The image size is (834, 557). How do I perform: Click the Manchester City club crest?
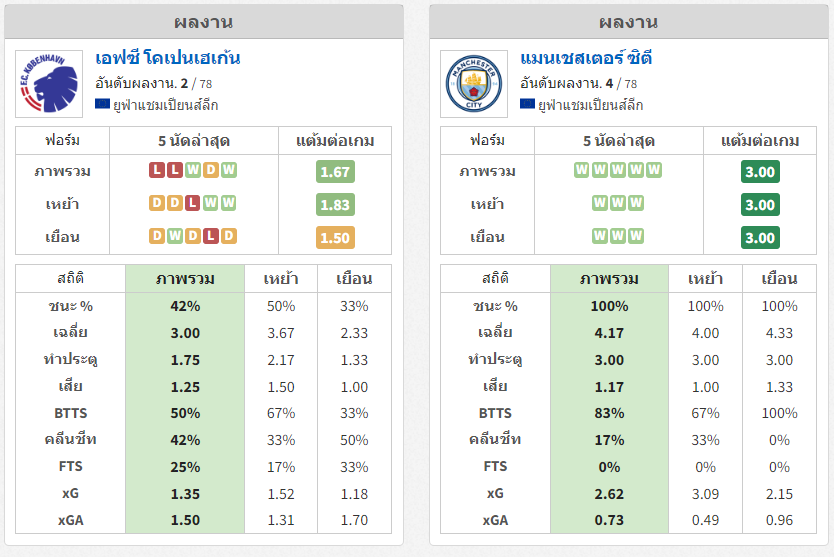[474, 84]
